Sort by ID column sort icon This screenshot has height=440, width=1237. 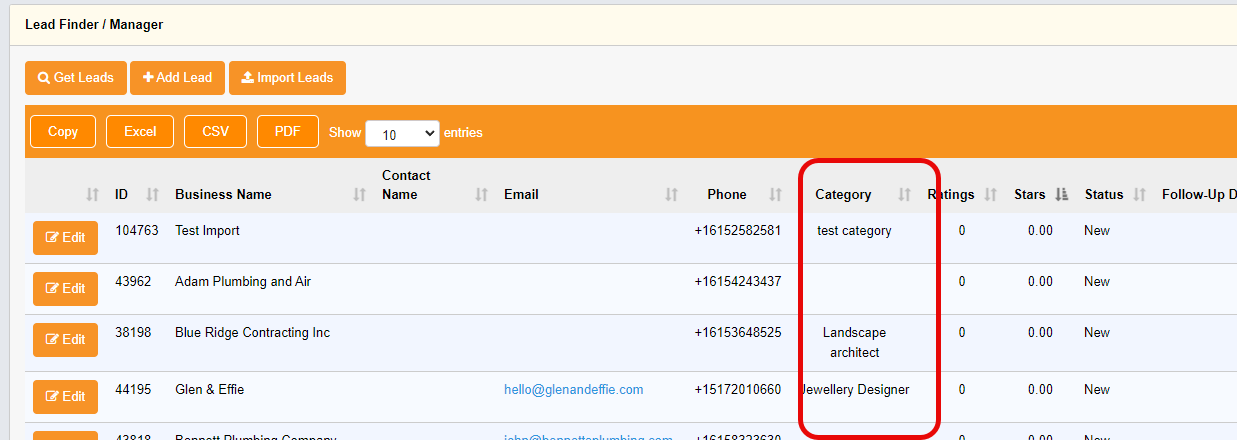[x=153, y=195]
